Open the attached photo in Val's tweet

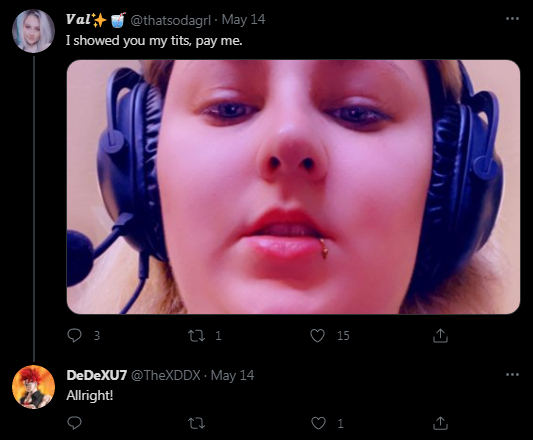pos(293,187)
